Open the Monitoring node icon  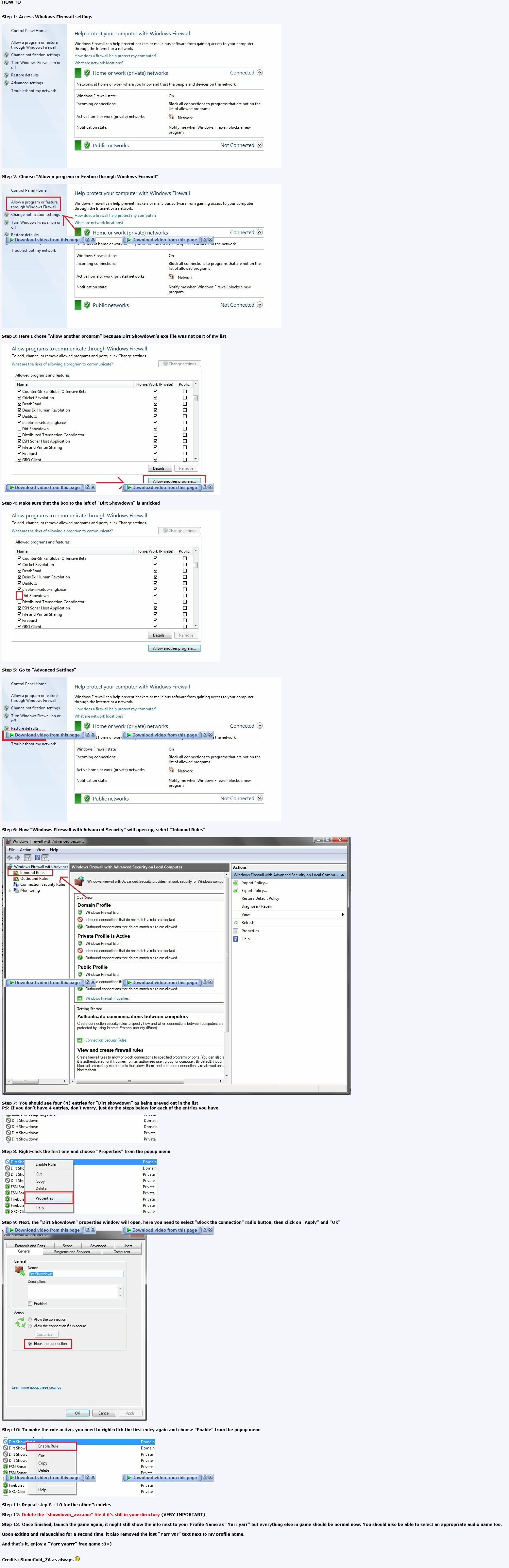(16, 890)
